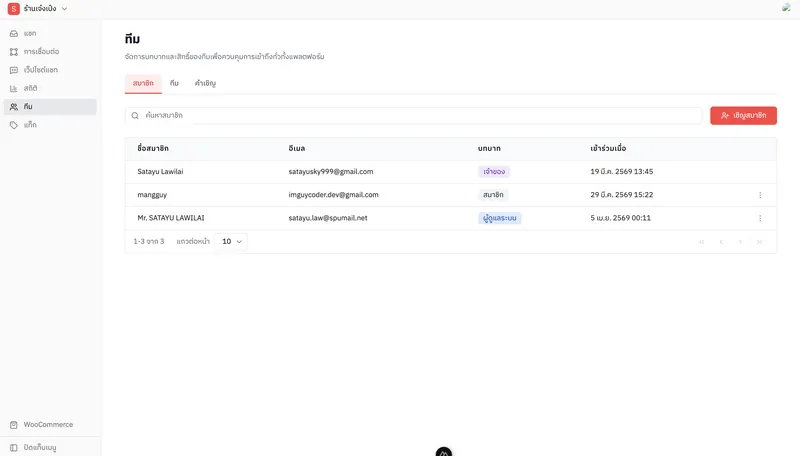
Task: Collapse the sidebar menu at bottom
Action: coord(50,447)
